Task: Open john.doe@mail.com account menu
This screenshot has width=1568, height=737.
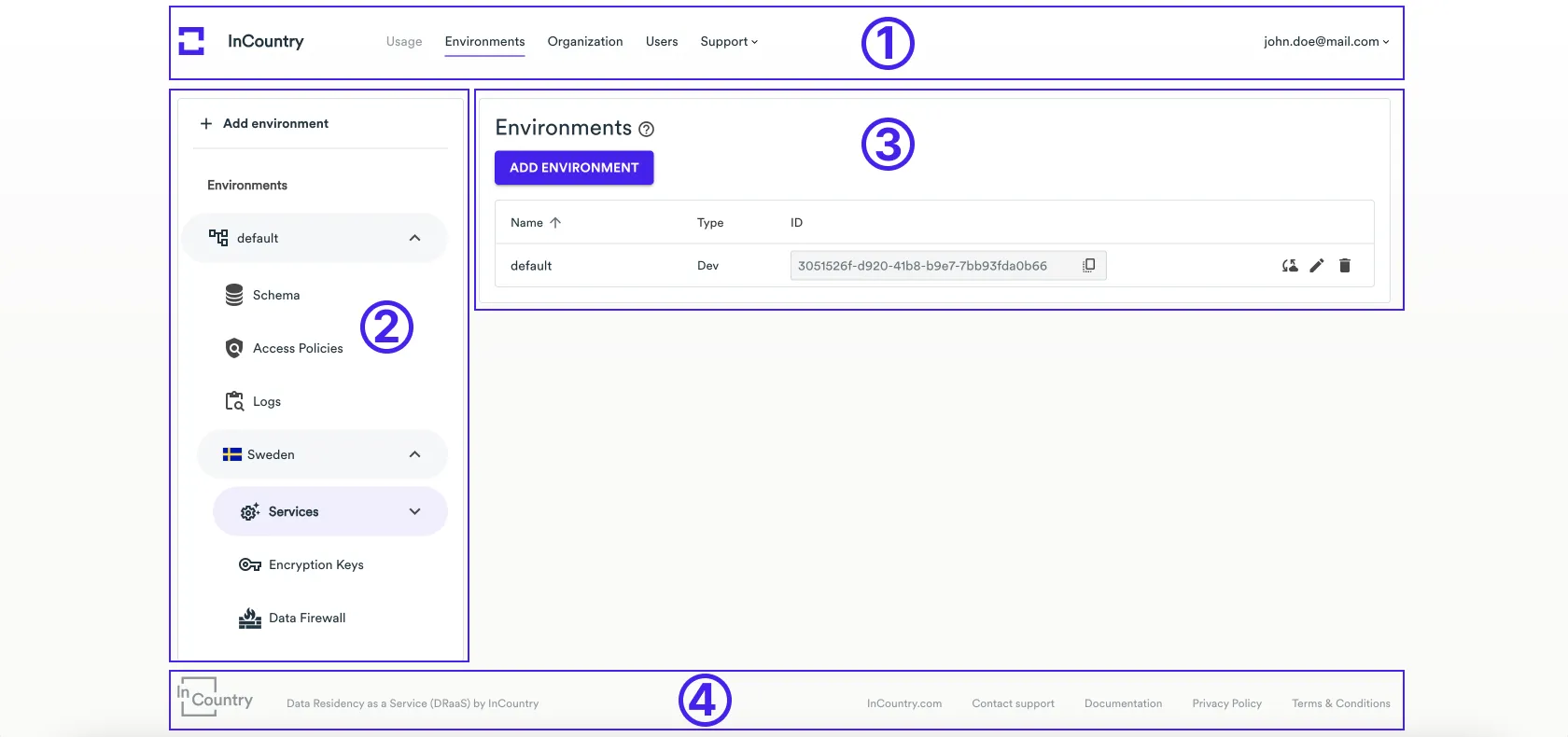Action: (1325, 41)
